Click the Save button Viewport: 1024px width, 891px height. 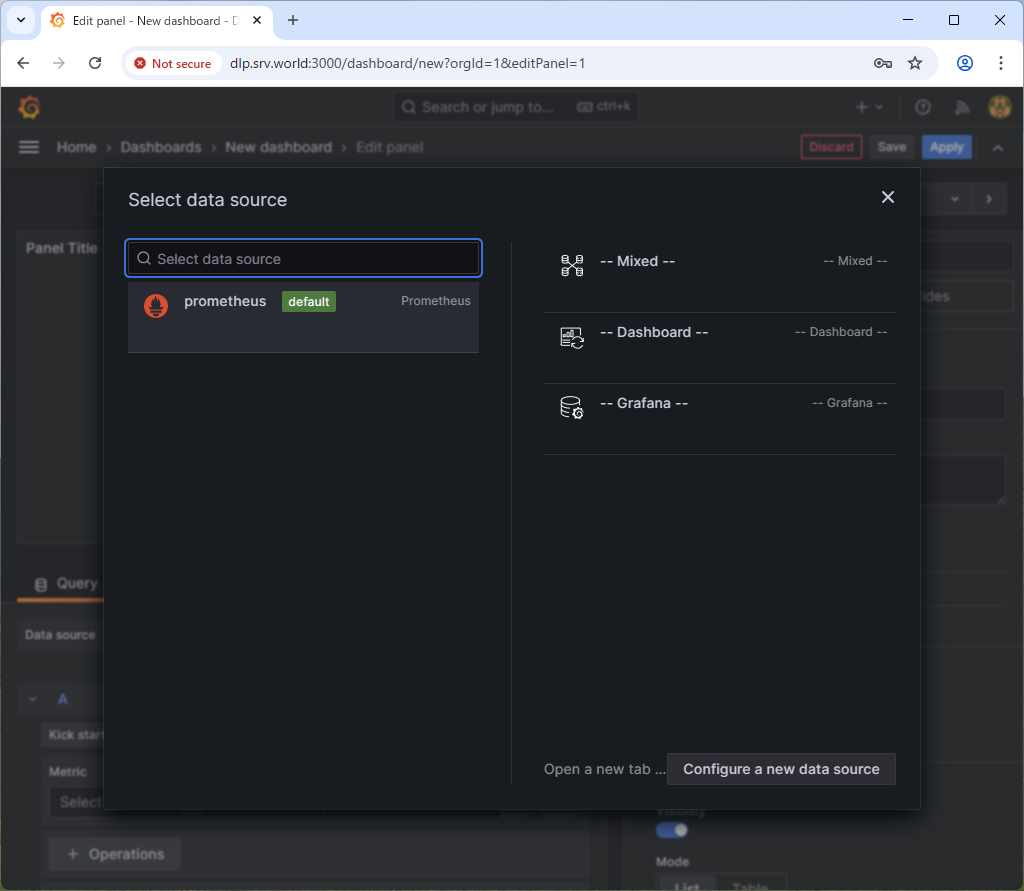click(x=891, y=147)
